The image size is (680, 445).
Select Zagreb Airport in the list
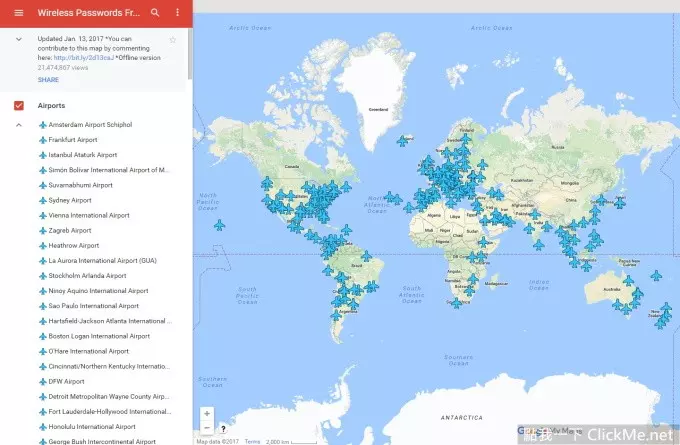pos(65,231)
